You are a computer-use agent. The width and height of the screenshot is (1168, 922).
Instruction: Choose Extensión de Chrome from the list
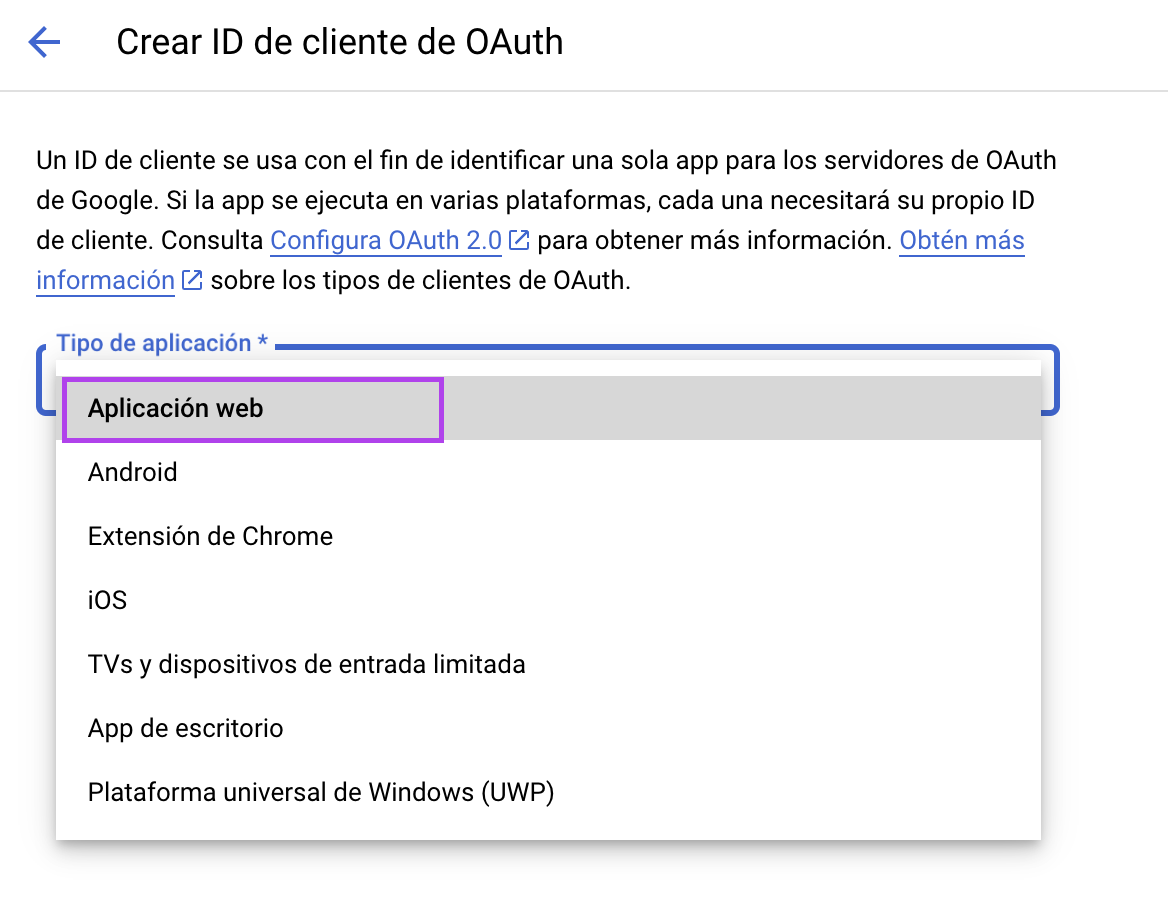(x=210, y=536)
